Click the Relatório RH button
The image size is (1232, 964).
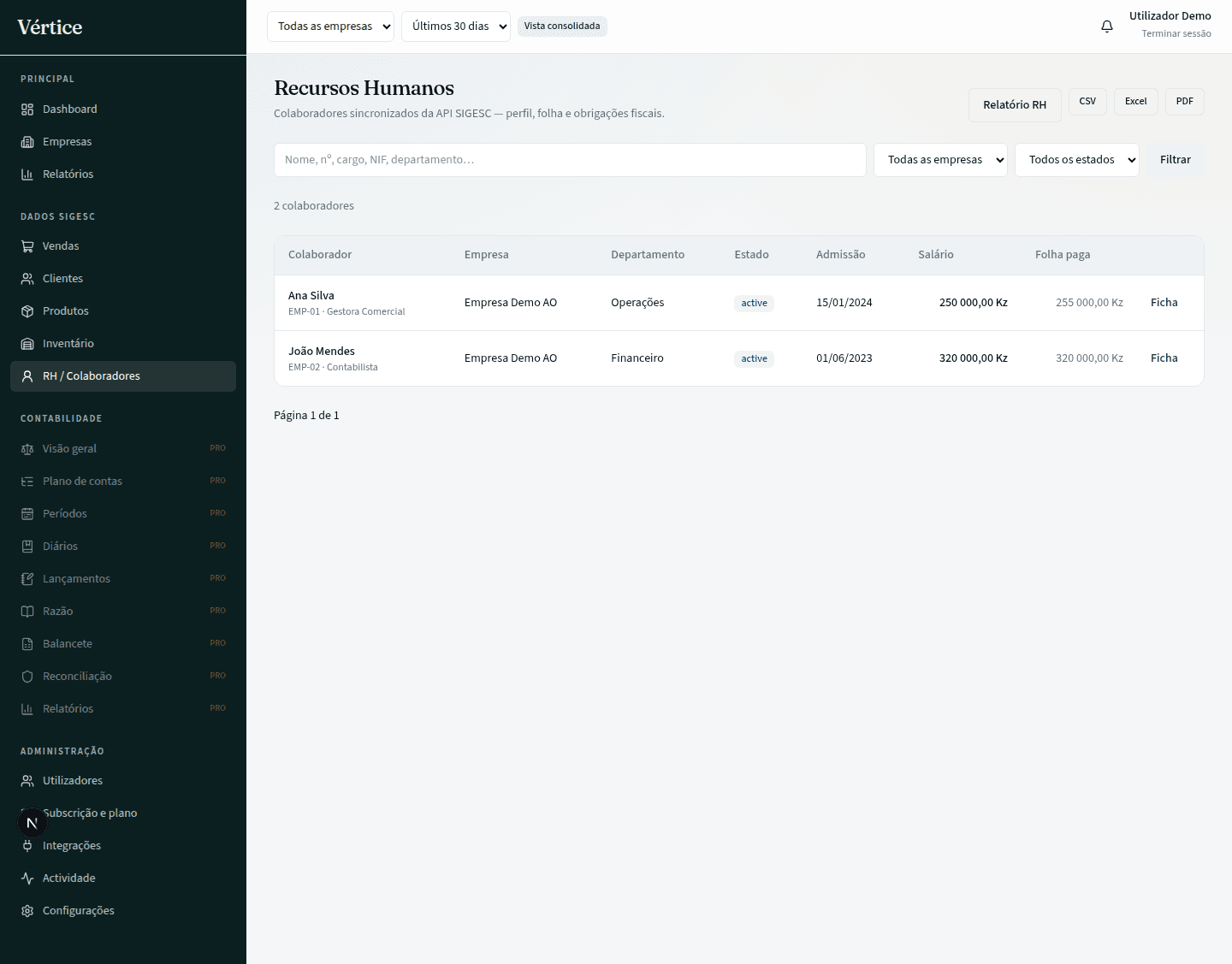pos(1015,104)
